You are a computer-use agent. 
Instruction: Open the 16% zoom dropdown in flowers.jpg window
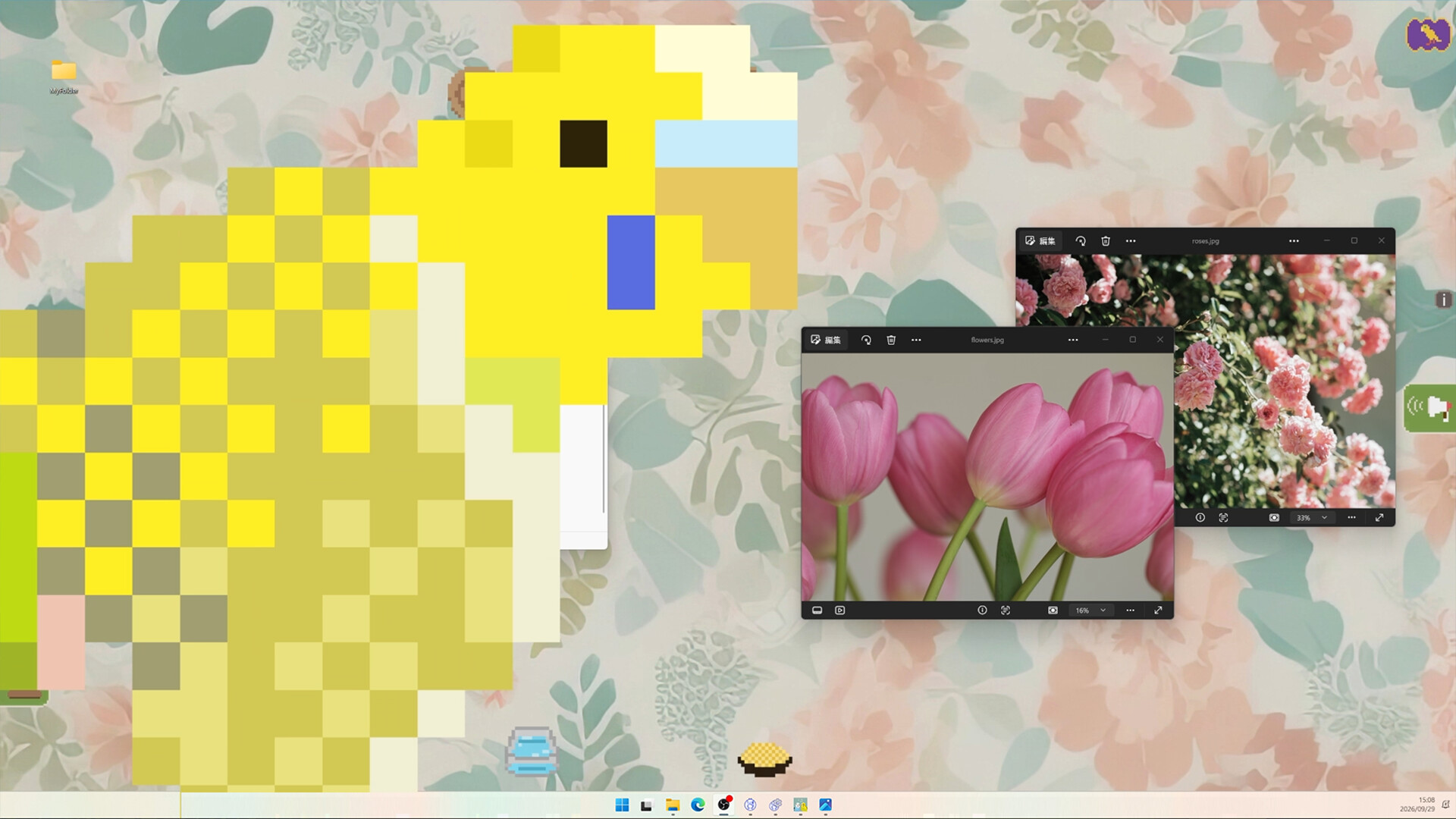[x=1090, y=610]
